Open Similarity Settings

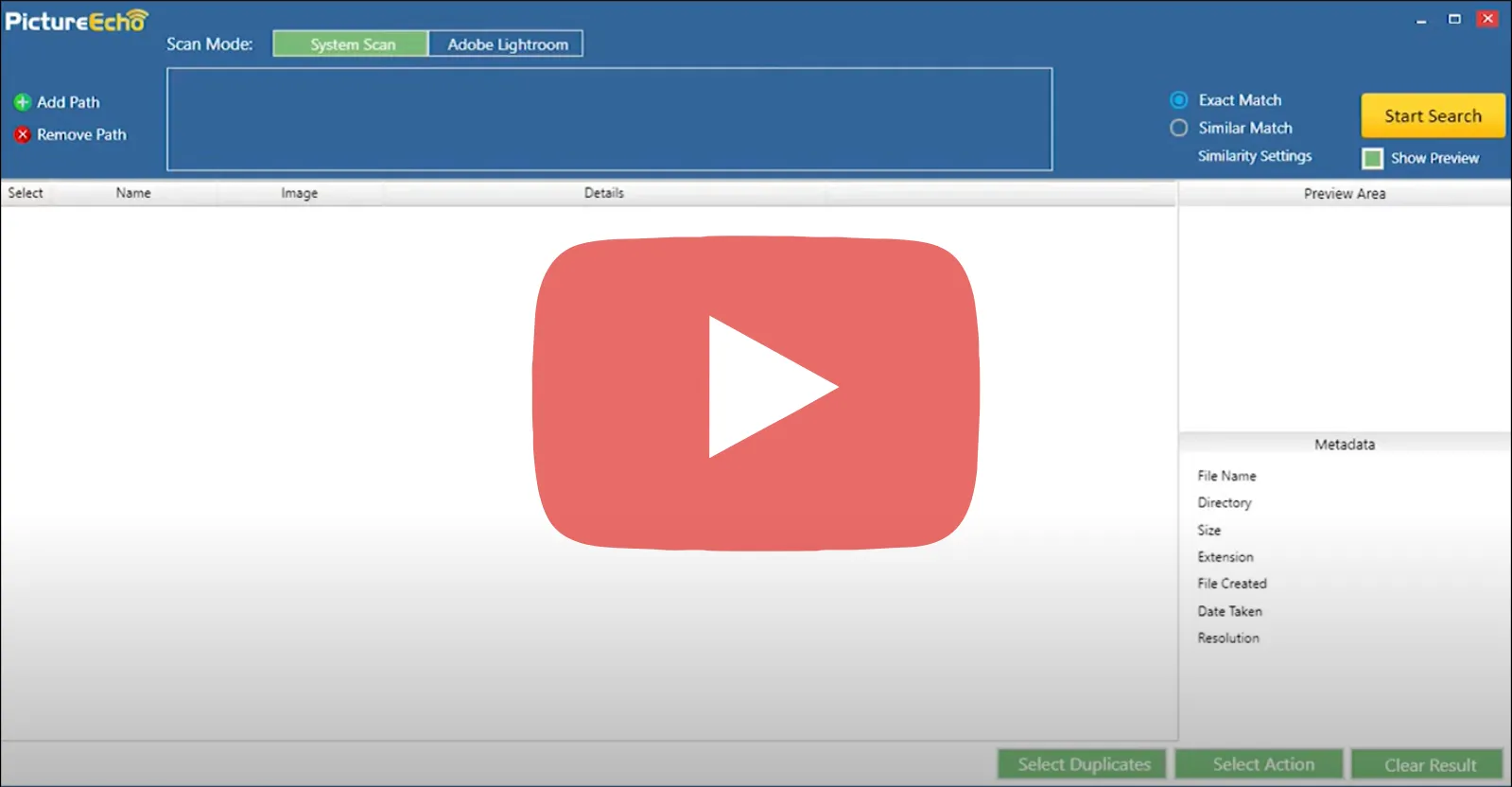click(1255, 156)
